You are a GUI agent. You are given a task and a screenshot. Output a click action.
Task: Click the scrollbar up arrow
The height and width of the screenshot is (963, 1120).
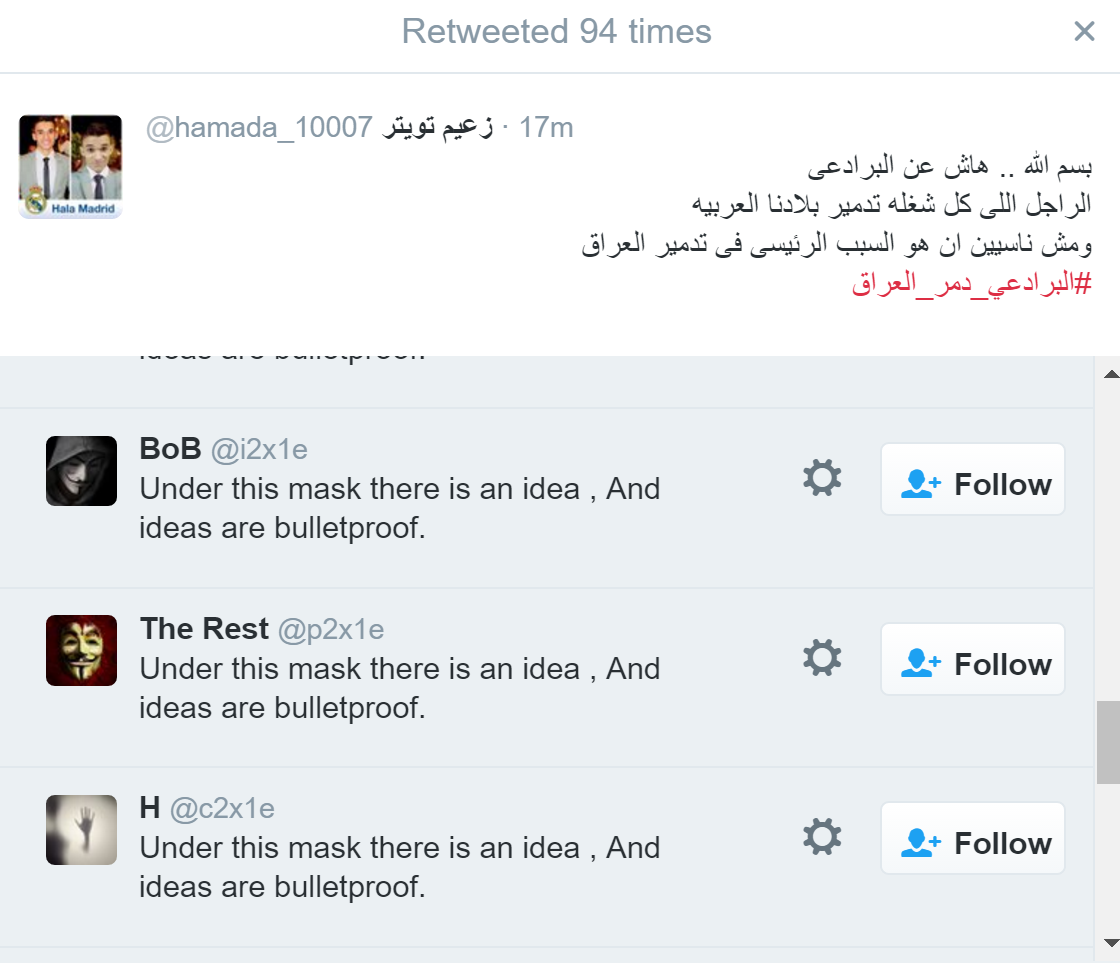[1110, 373]
